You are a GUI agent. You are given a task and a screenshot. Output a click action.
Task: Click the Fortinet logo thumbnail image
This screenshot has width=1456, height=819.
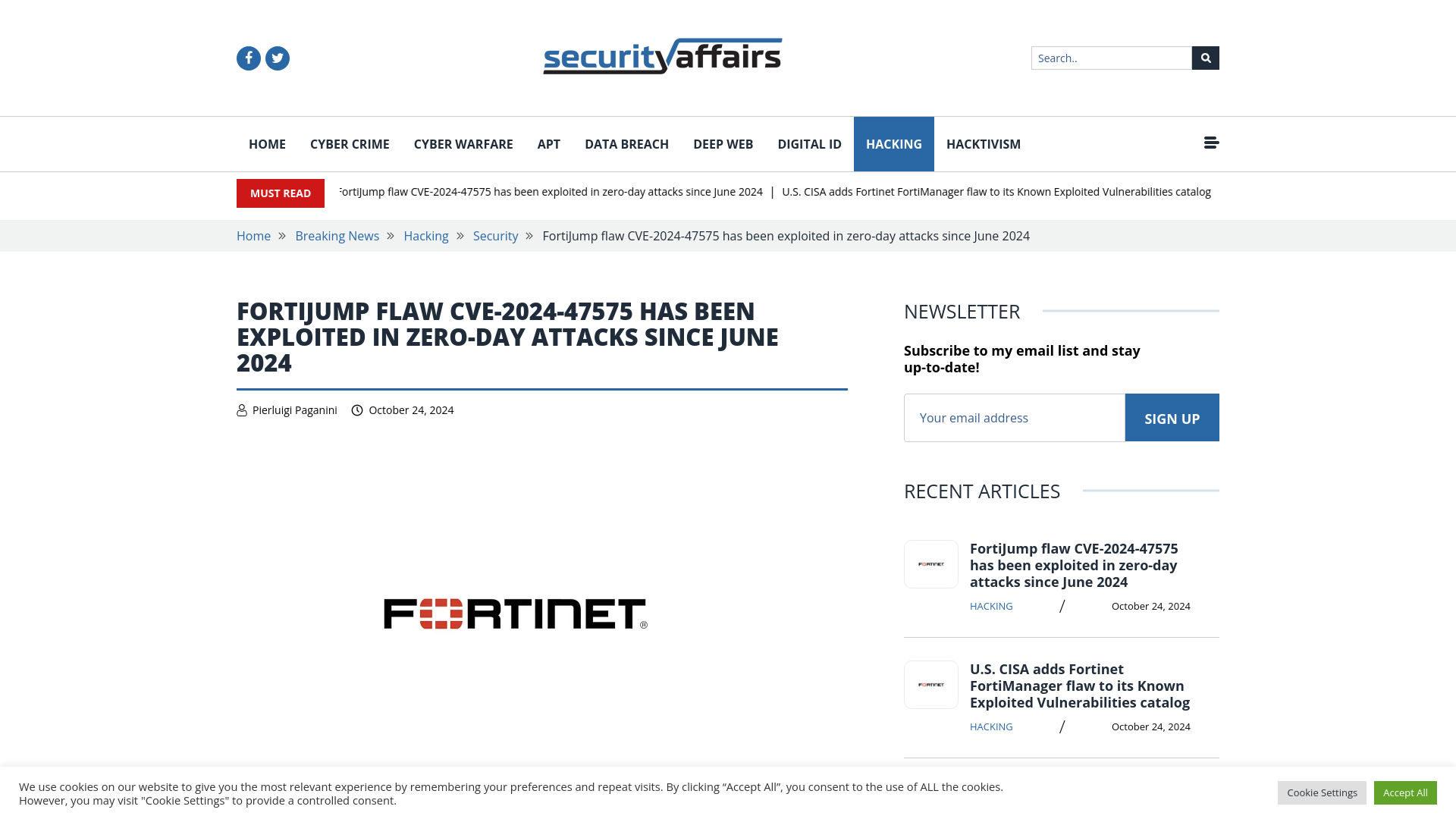click(x=930, y=564)
